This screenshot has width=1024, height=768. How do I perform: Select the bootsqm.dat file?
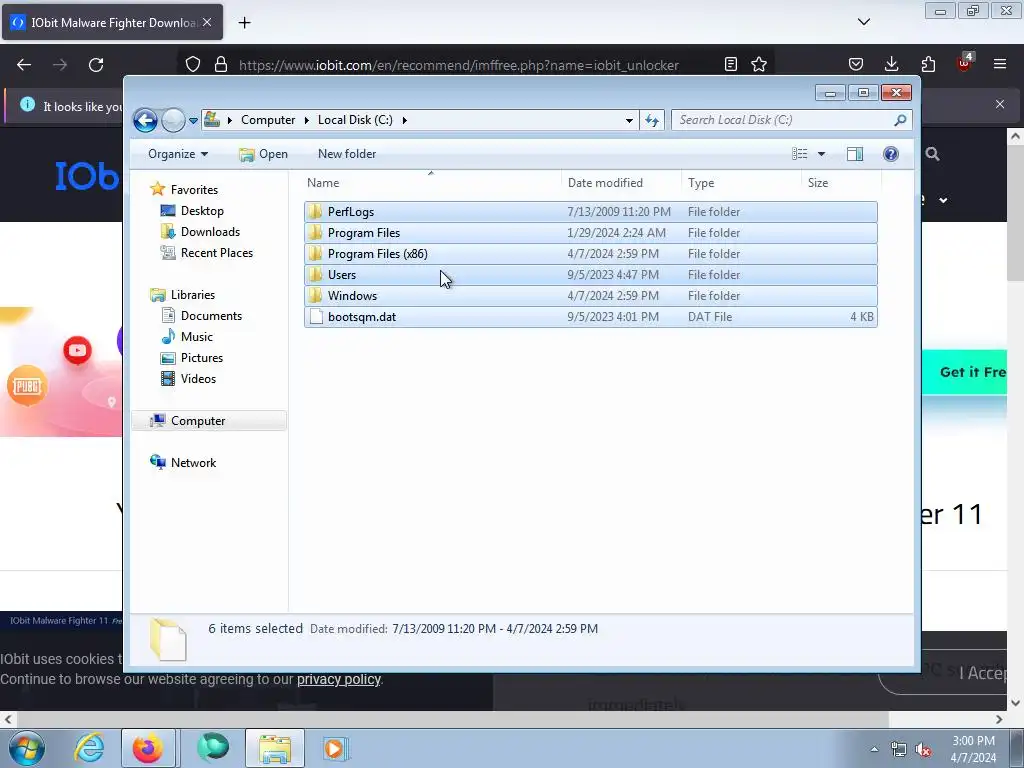point(590,317)
